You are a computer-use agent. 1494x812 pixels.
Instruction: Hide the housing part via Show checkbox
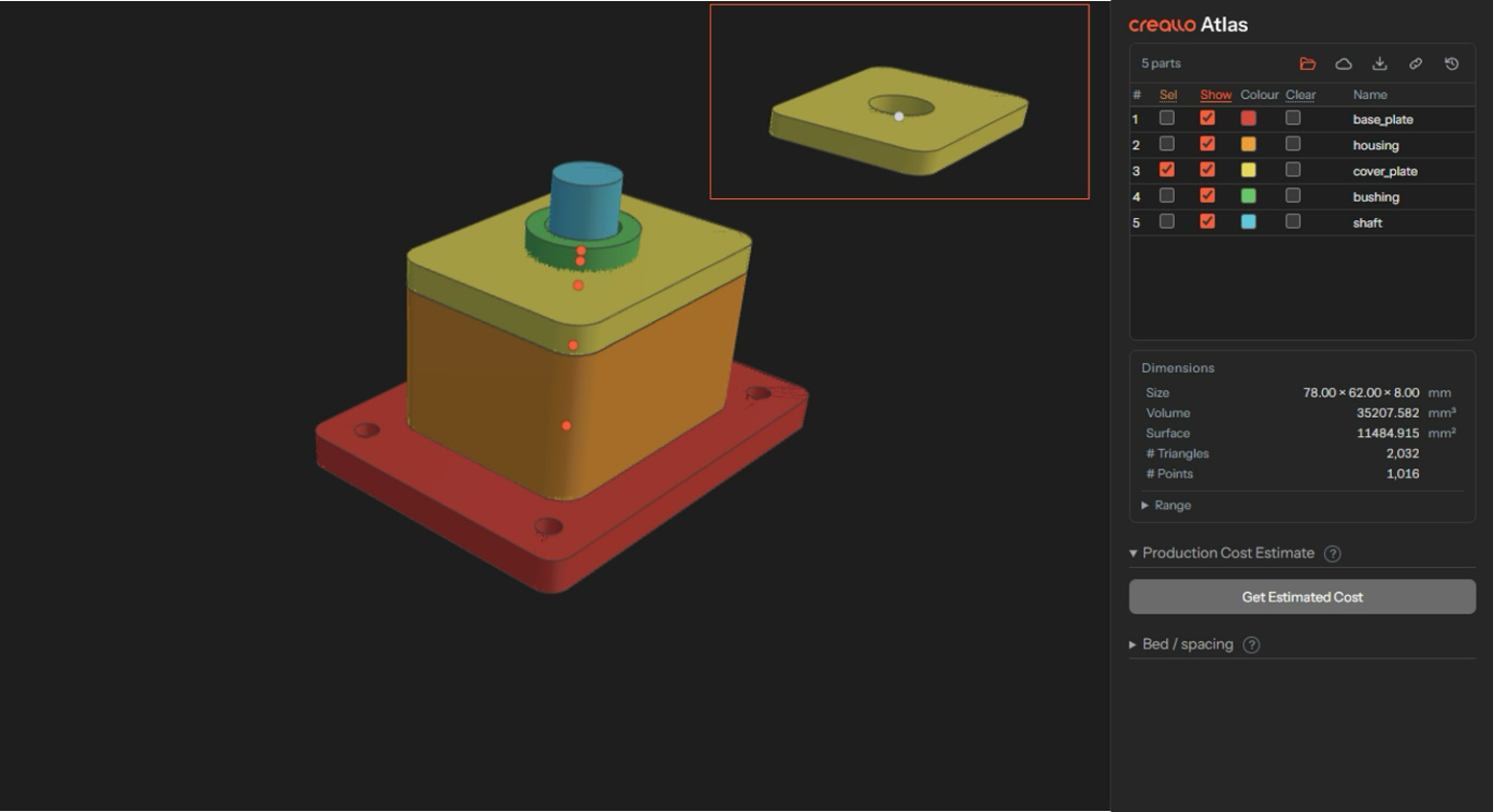click(x=1208, y=144)
